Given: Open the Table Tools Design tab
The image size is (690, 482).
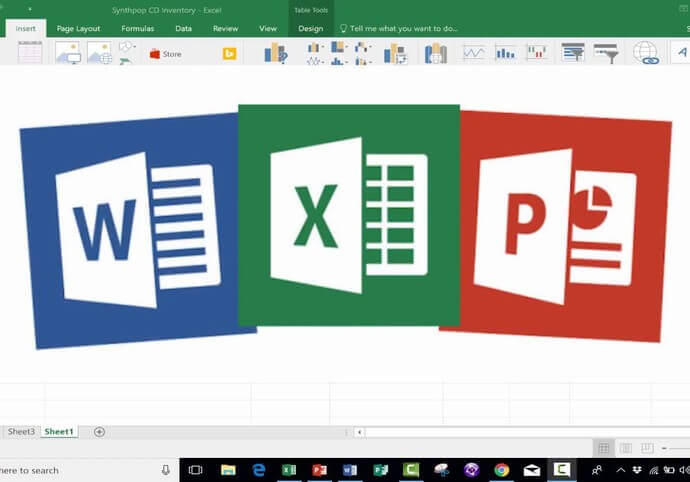Looking at the screenshot, I should [311, 29].
